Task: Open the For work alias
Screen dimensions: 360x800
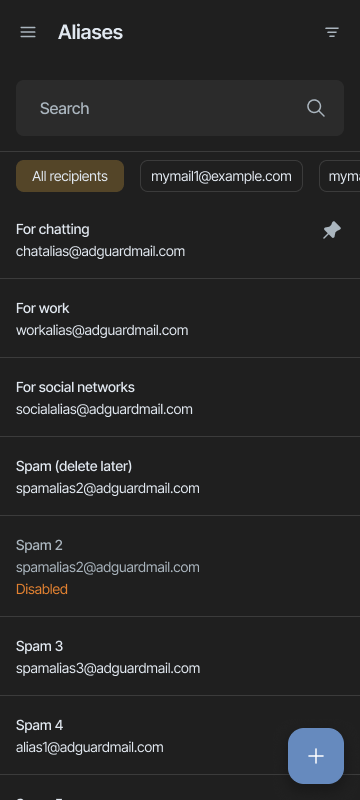Action: point(180,318)
